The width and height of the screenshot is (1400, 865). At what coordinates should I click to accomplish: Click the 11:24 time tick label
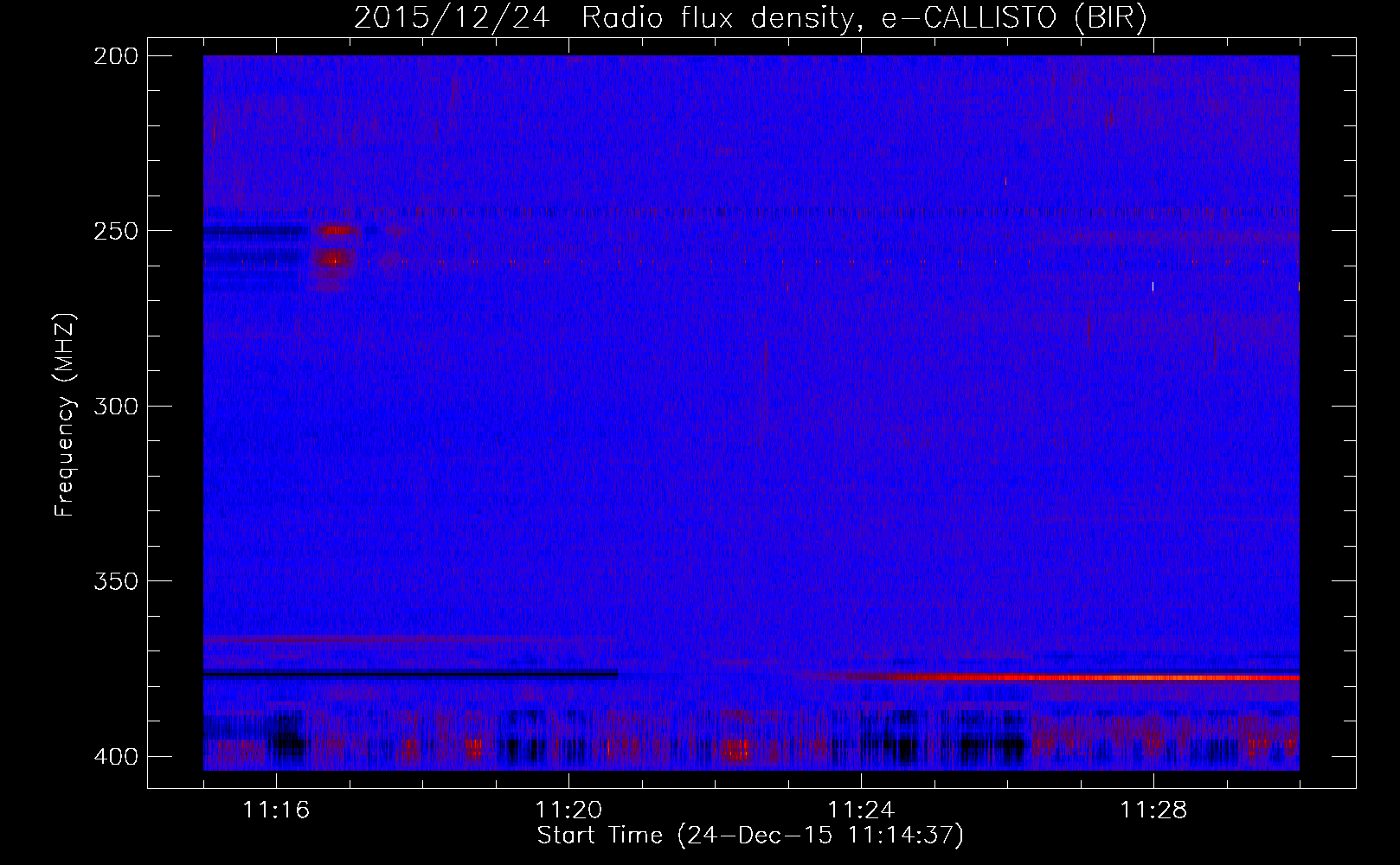point(861,811)
